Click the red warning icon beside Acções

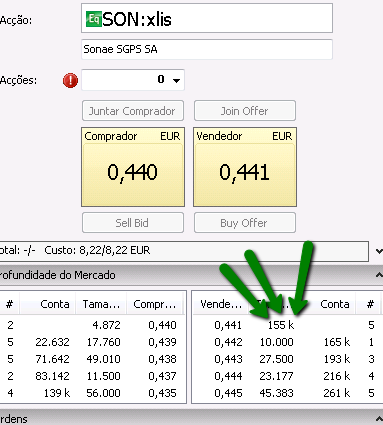pyautogui.click(x=70, y=80)
